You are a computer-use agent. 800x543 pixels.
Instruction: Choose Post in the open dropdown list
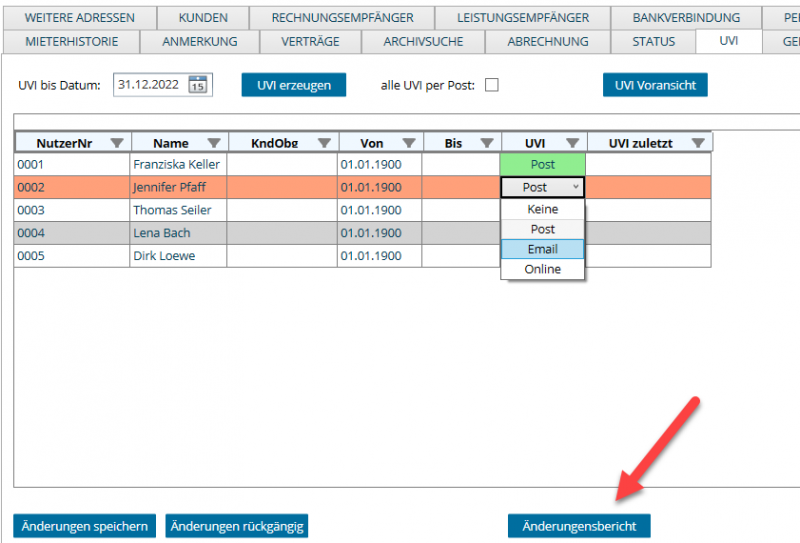click(x=542, y=229)
